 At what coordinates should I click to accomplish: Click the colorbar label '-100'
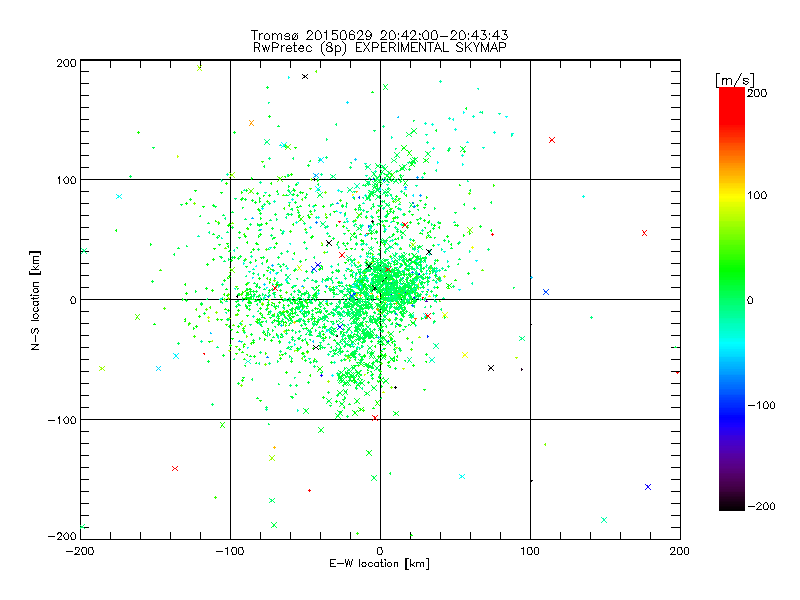click(761, 406)
